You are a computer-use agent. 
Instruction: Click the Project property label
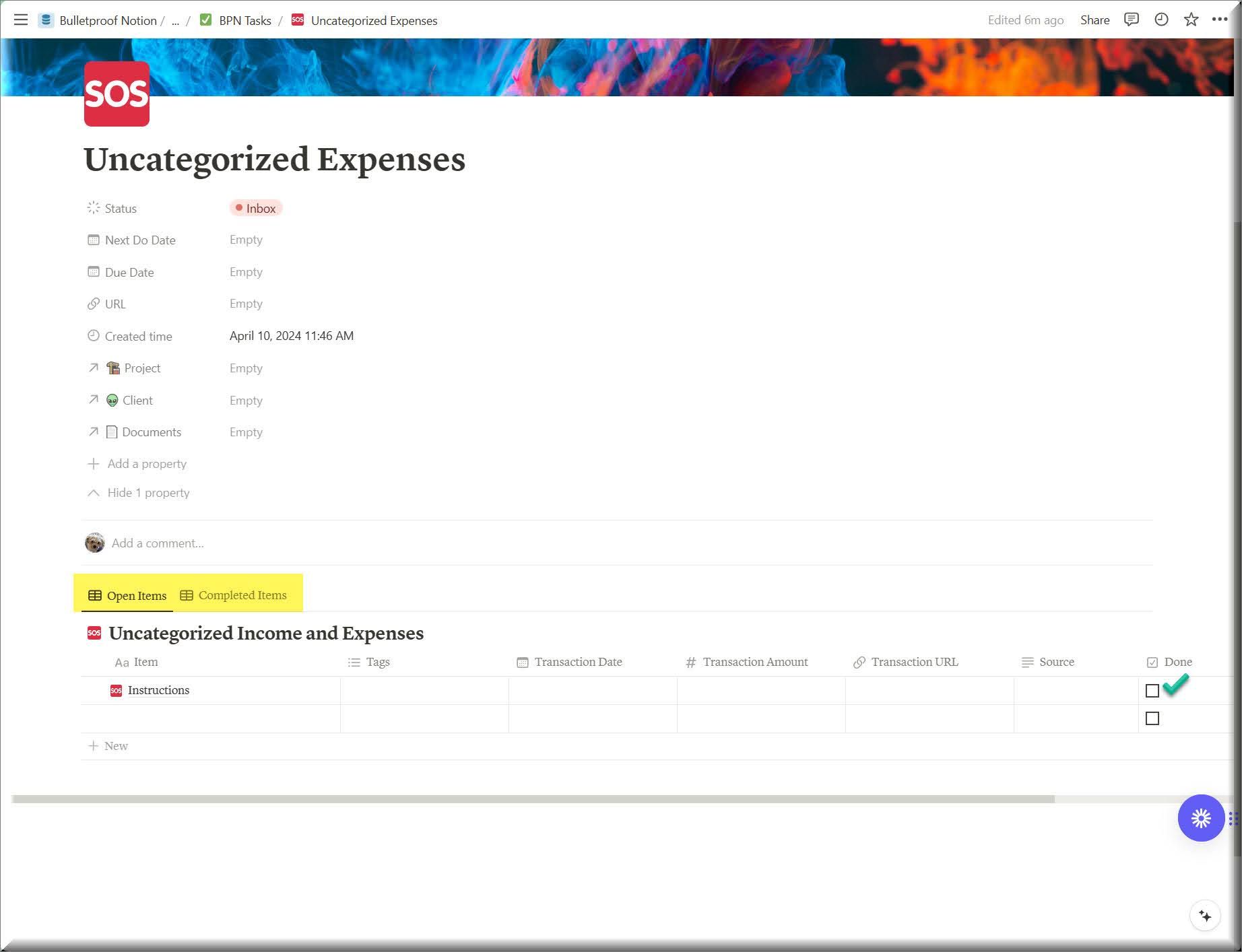[x=124, y=368]
